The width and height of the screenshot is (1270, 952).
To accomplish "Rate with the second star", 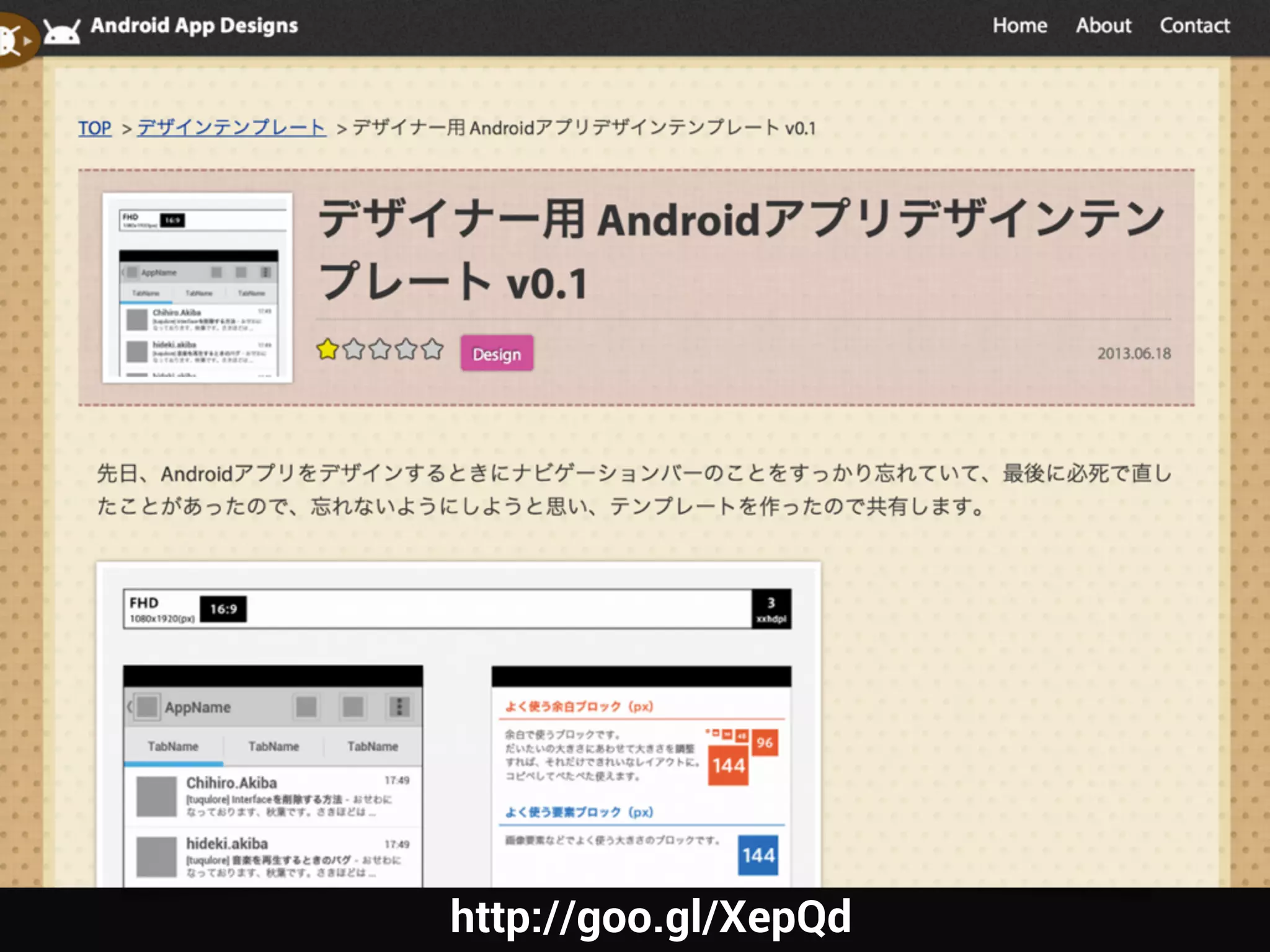I will coord(353,350).
